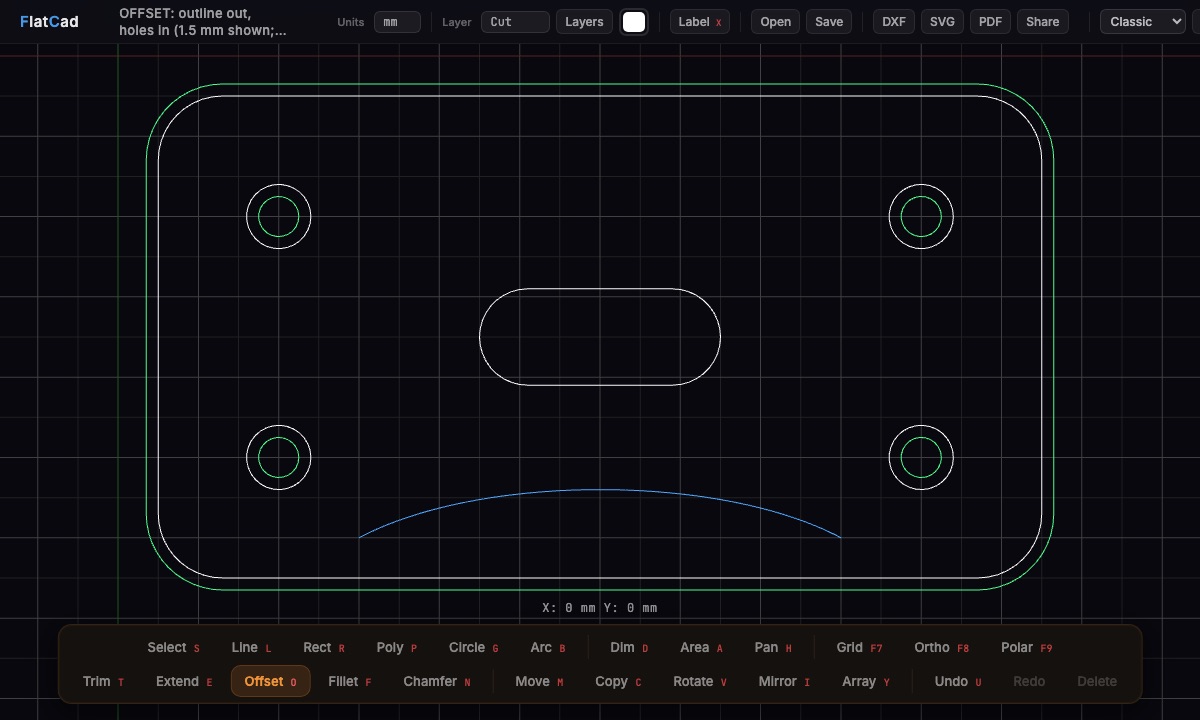Image resolution: width=1200 pixels, height=720 pixels.
Task: Pick the Arc drawing tool
Action: [x=547, y=647]
